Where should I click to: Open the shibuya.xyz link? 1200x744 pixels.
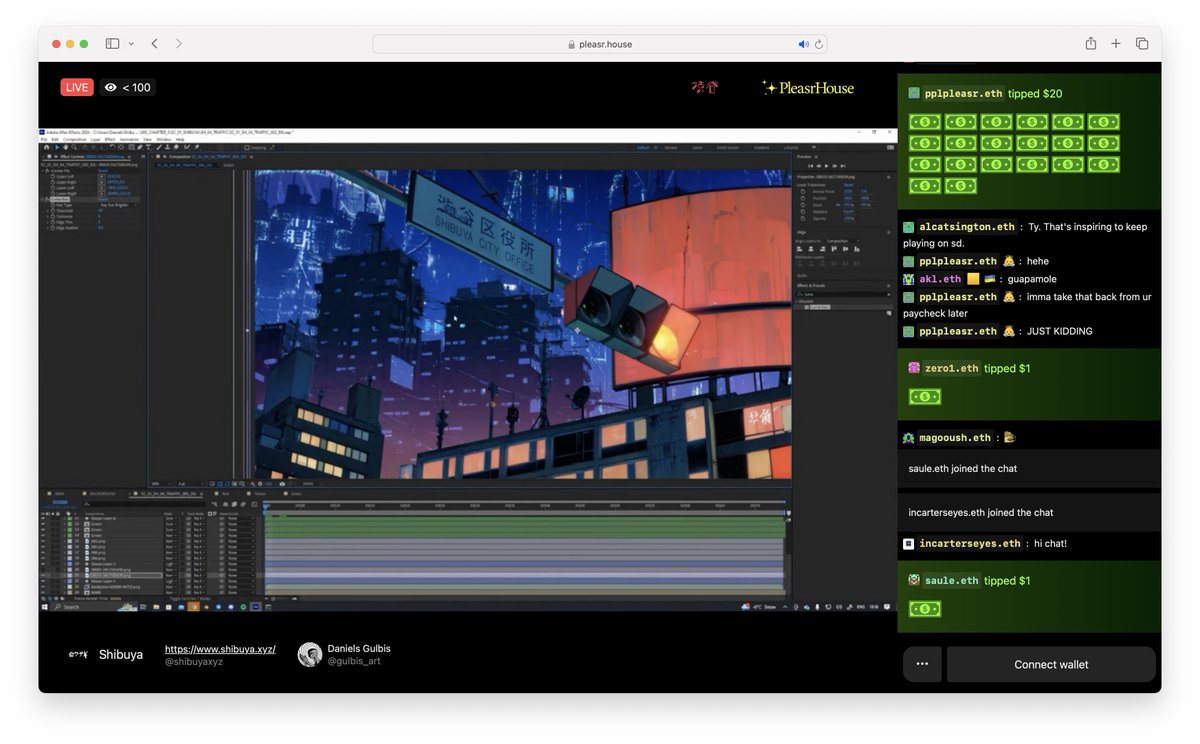pos(220,649)
